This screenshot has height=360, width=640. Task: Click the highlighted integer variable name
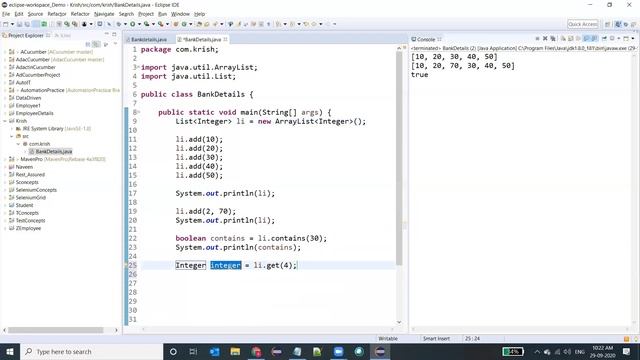click(x=226, y=265)
